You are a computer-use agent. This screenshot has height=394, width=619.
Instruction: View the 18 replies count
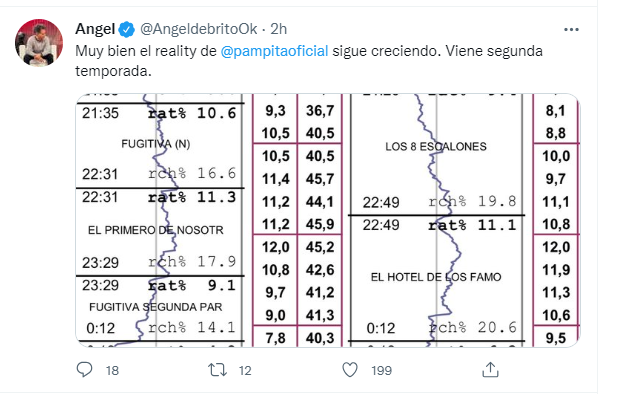pyautogui.click(x=113, y=370)
